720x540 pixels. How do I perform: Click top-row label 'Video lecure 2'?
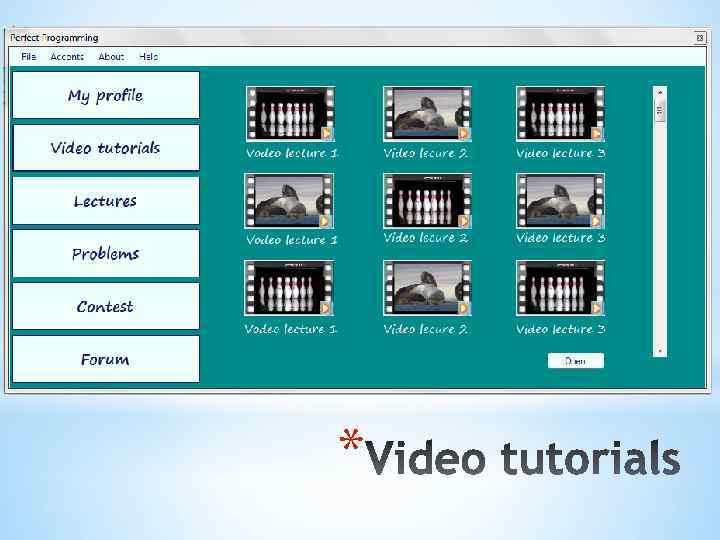[426, 153]
